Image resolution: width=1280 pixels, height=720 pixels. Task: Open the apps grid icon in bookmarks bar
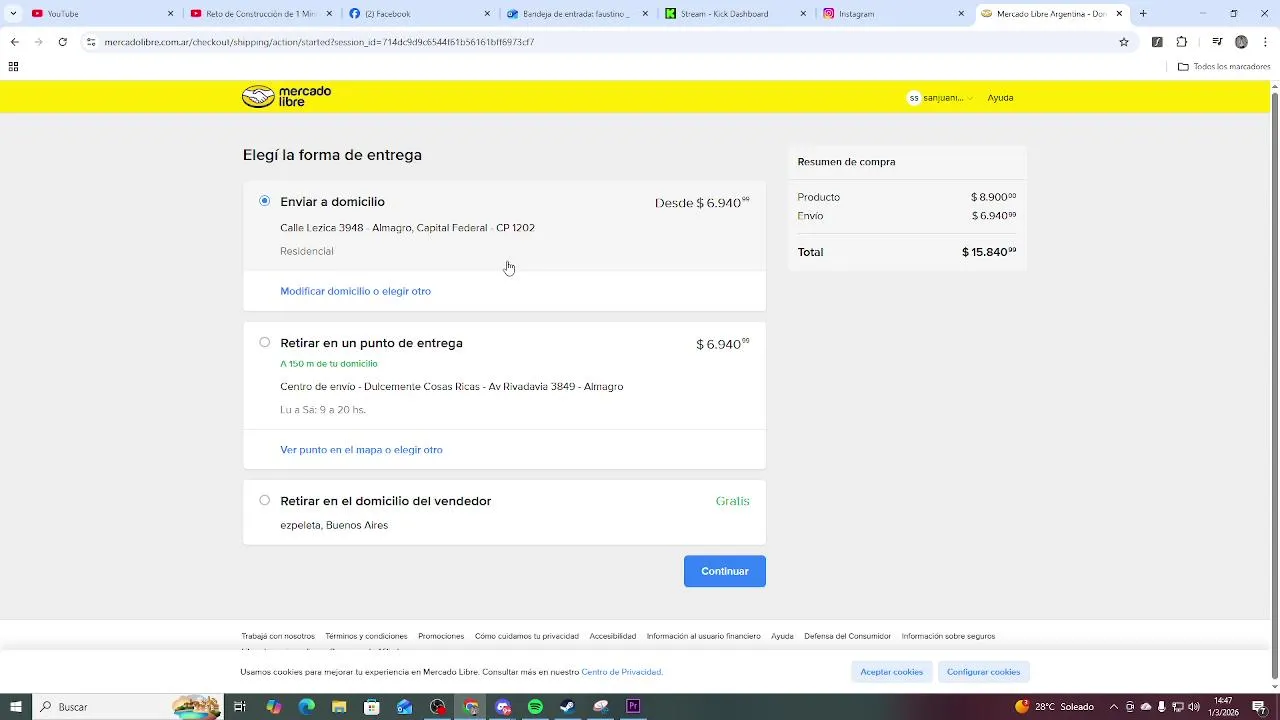point(13,67)
